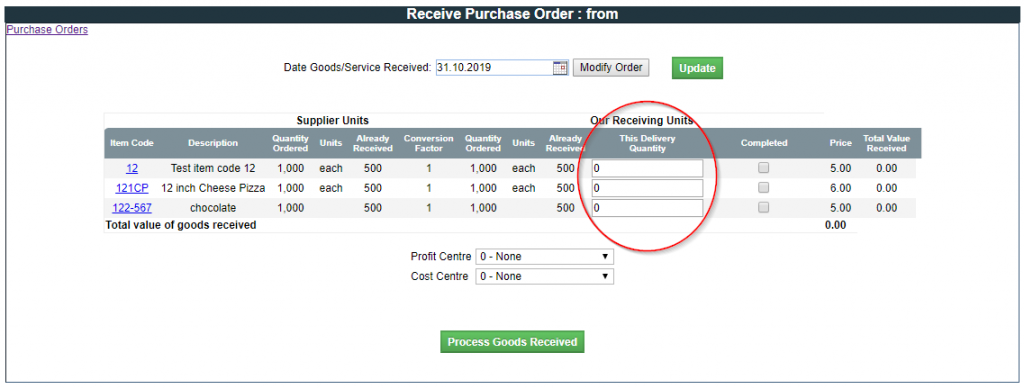The image size is (1024, 389).
Task: Select delivery quantity field for Cheese Pizza
Action: 647,189
